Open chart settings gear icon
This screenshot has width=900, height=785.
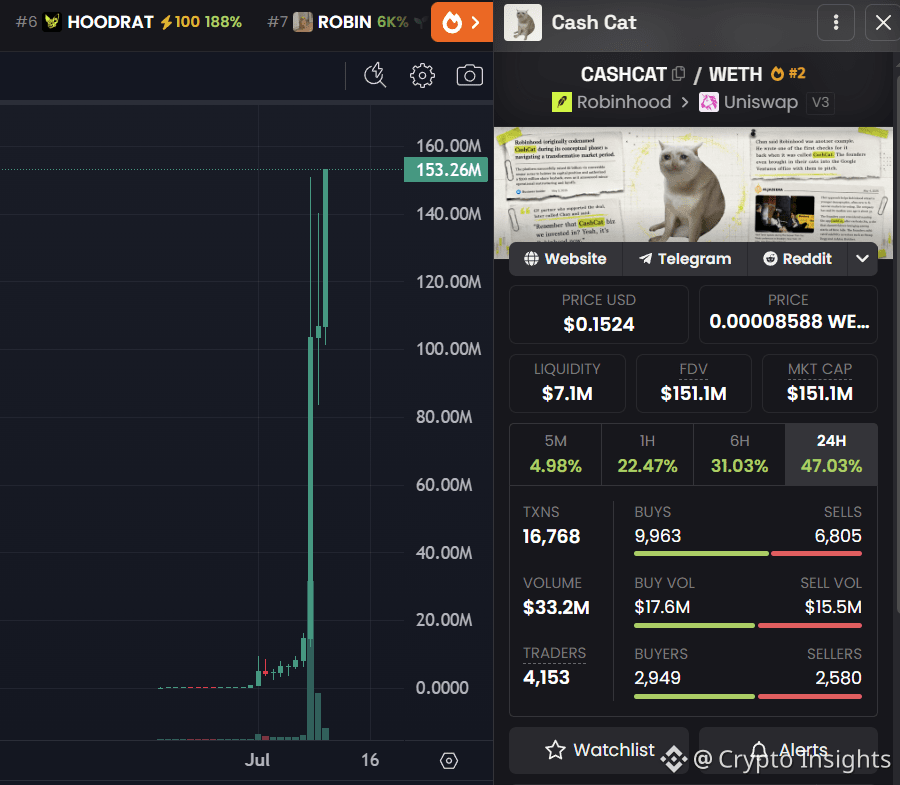tap(422, 75)
